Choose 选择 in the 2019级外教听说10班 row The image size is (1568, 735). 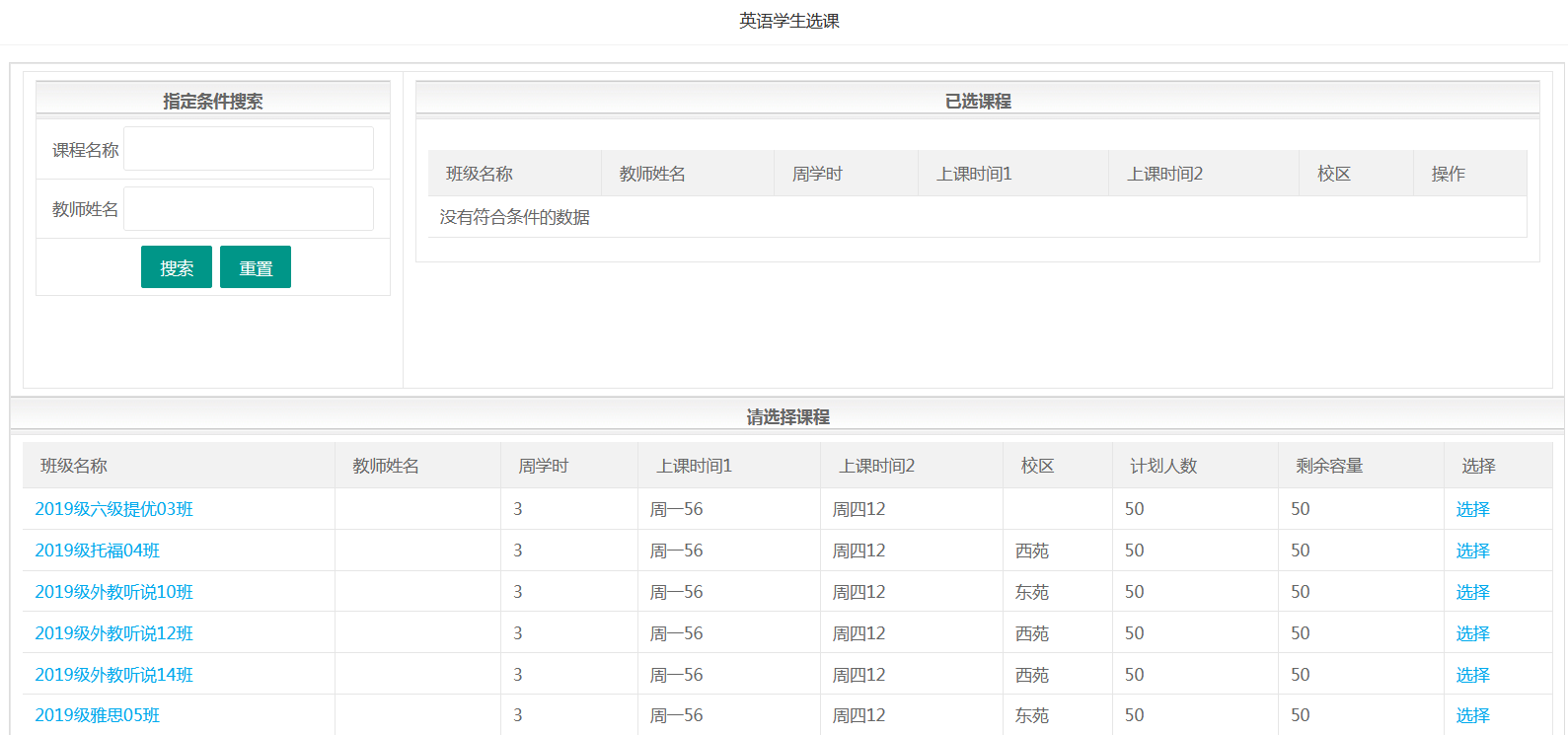click(1472, 592)
